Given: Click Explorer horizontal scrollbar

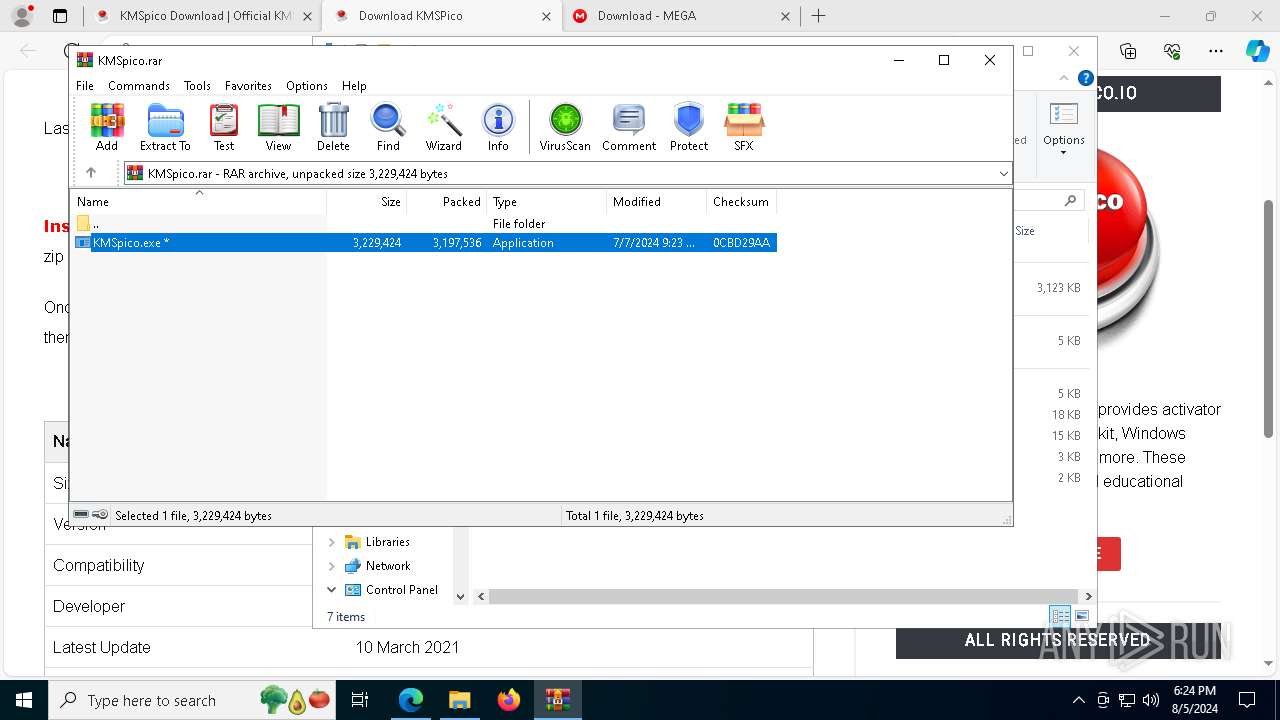Looking at the screenshot, I should point(785,596).
